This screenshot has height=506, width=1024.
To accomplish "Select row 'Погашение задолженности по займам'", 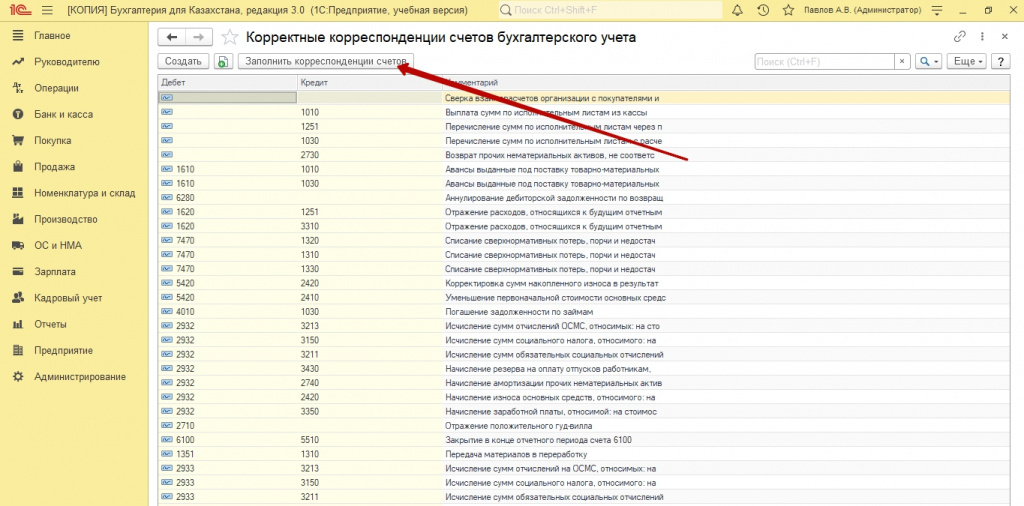I will click(x=584, y=312).
